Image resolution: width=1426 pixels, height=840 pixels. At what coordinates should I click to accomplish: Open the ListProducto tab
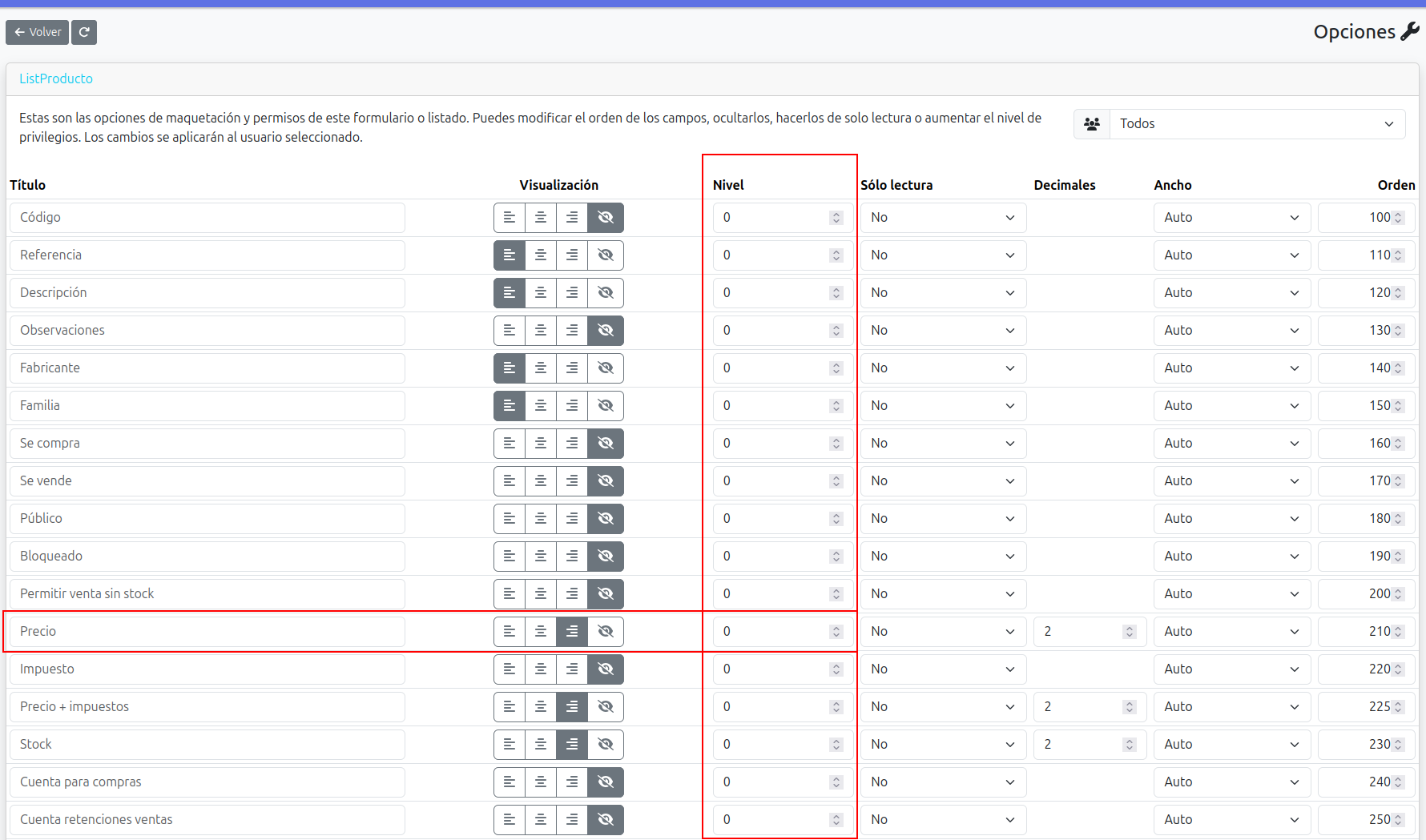point(56,78)
